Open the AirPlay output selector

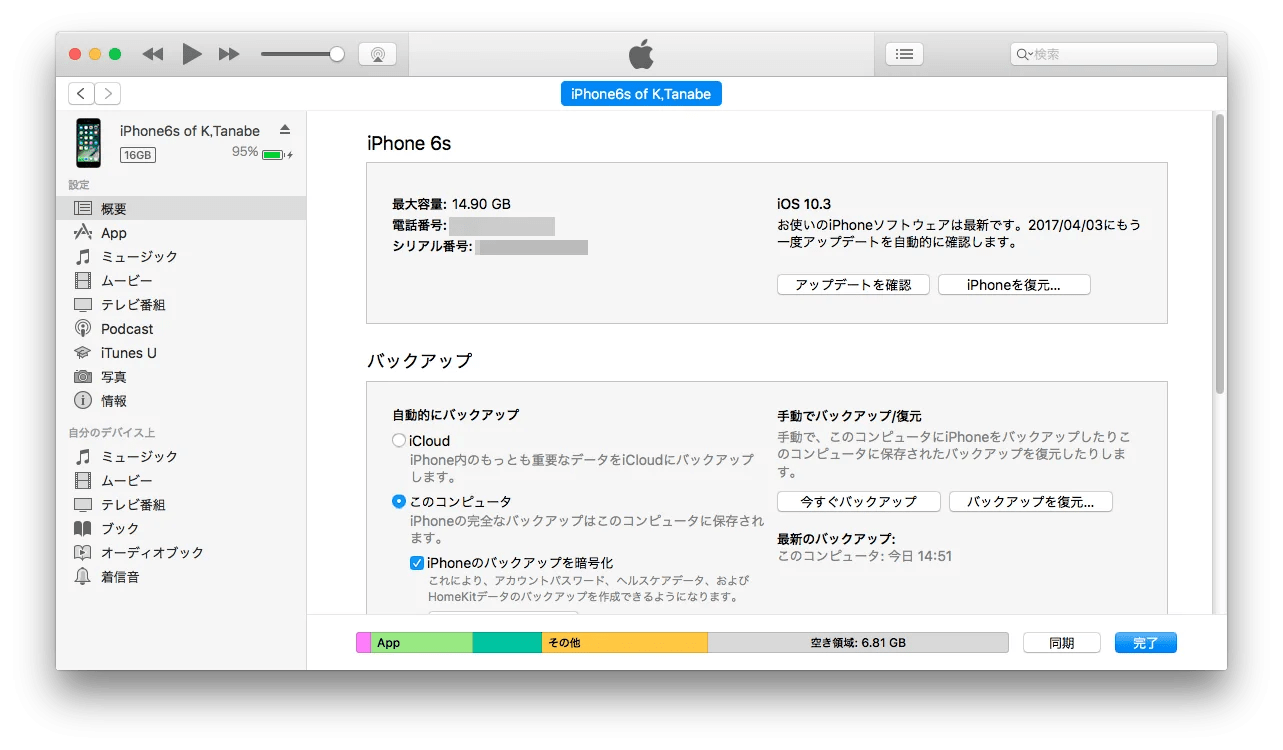[x=378, y=54]
